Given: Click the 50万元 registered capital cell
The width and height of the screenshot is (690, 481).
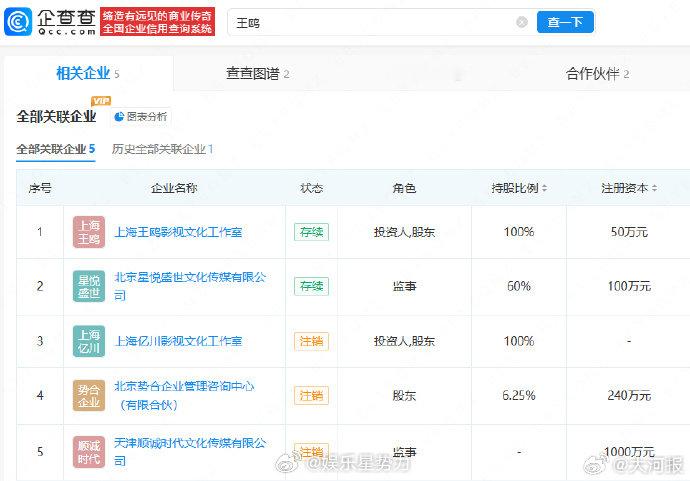Looking at the screenshot, I should pyautogui.click(x=629, y=232).
